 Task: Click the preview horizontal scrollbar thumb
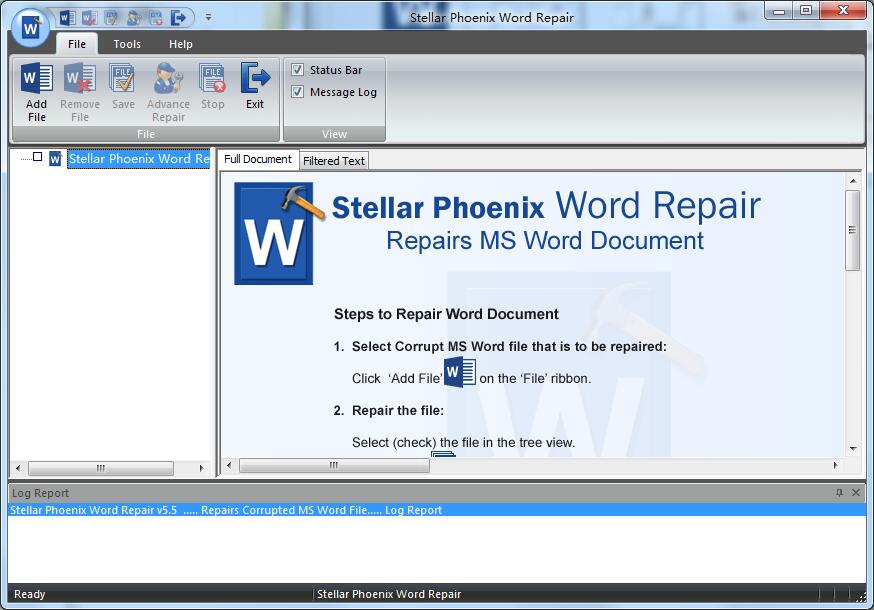point(334,466)
